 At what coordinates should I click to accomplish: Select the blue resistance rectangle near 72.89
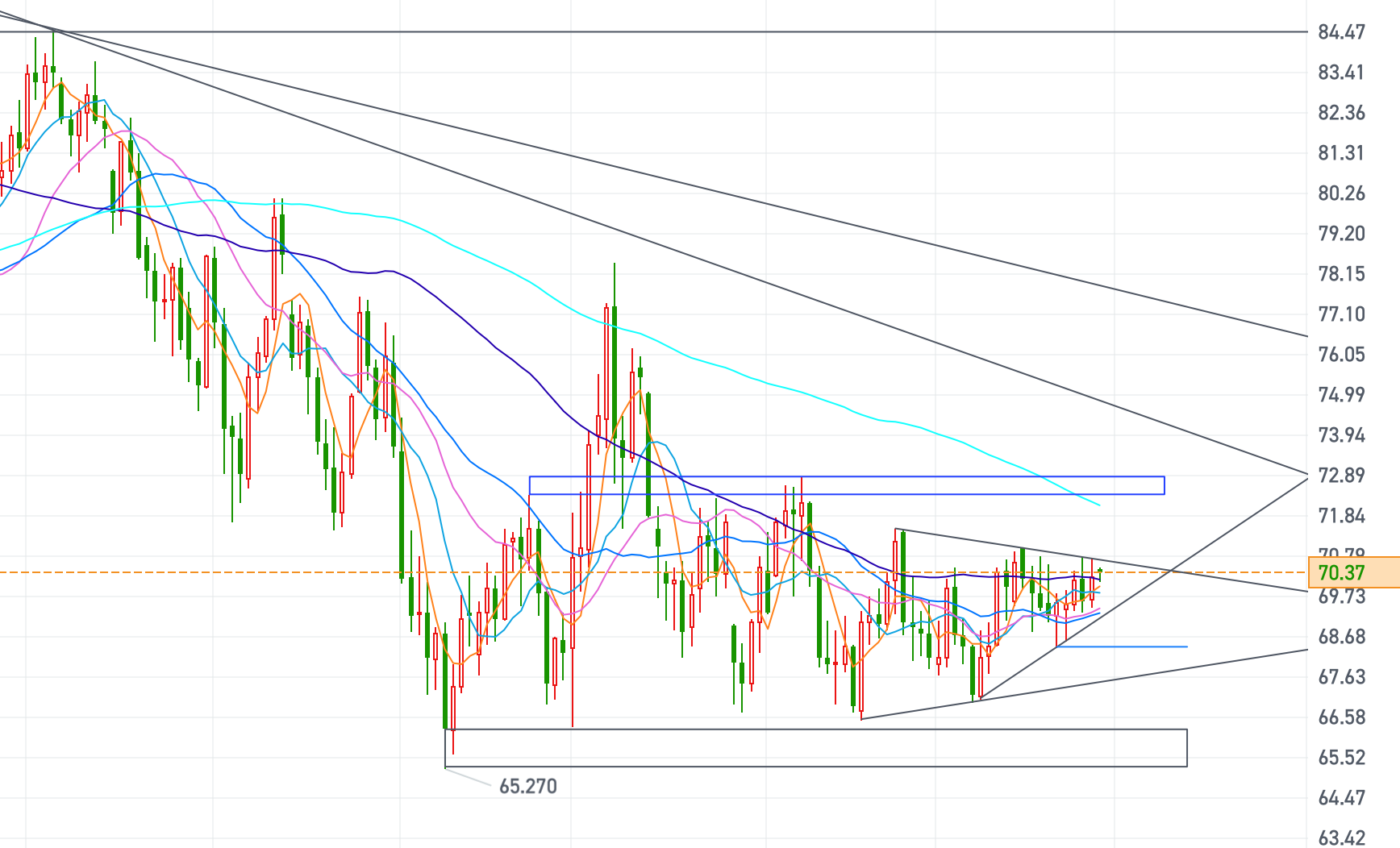pos(847,477)
